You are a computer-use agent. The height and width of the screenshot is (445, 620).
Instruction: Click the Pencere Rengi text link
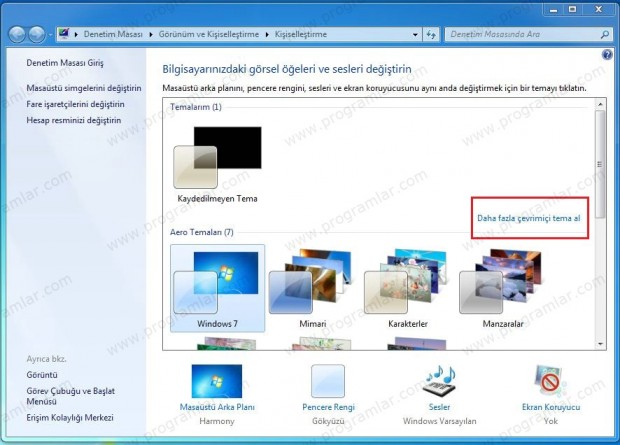click(328, 407)
